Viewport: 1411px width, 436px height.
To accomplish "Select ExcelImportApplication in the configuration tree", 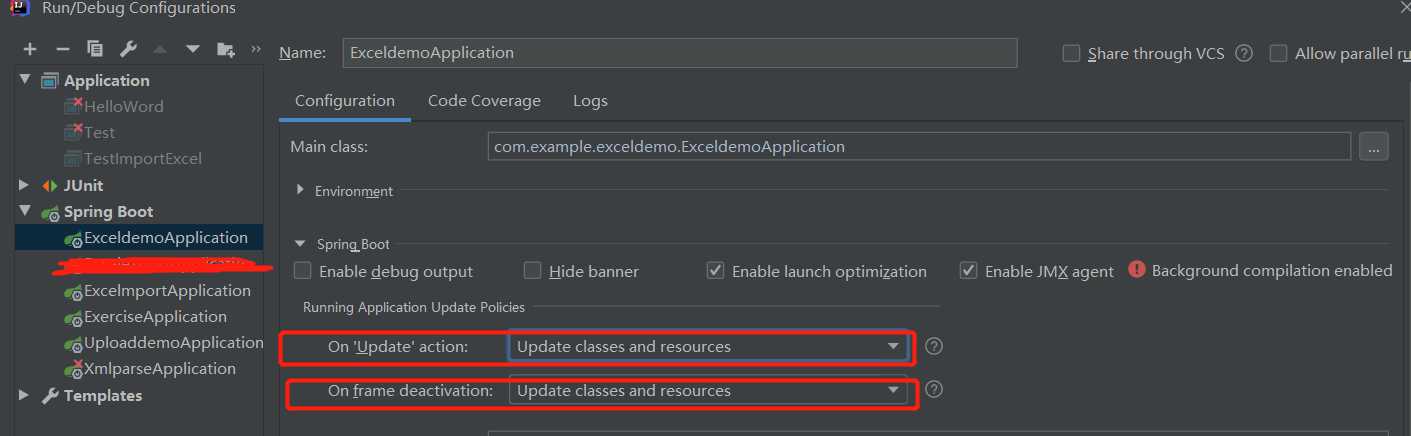I will point(167,291).
